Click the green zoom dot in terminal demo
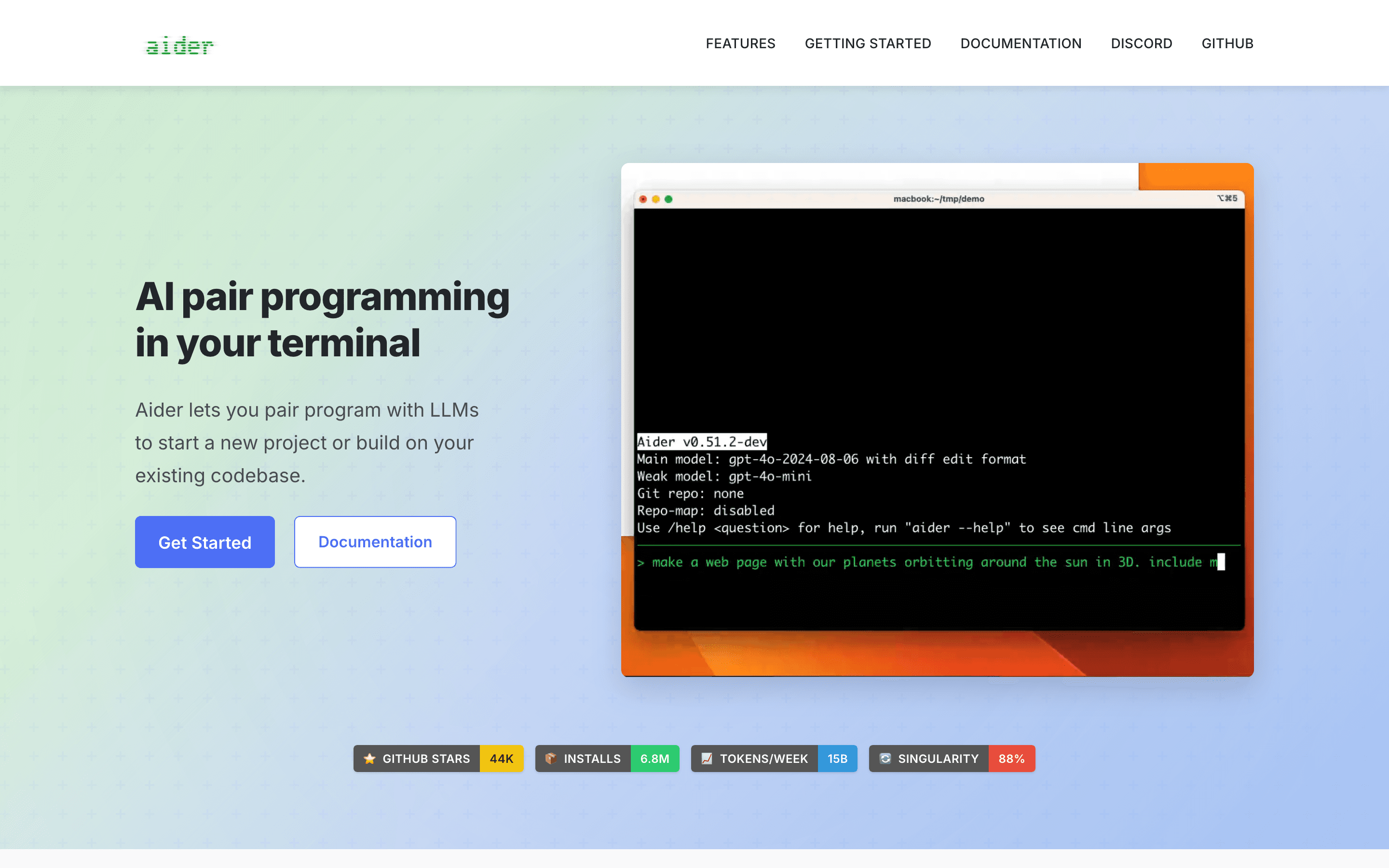Viewport: 1389px width, 868px height. pos(668,199)
